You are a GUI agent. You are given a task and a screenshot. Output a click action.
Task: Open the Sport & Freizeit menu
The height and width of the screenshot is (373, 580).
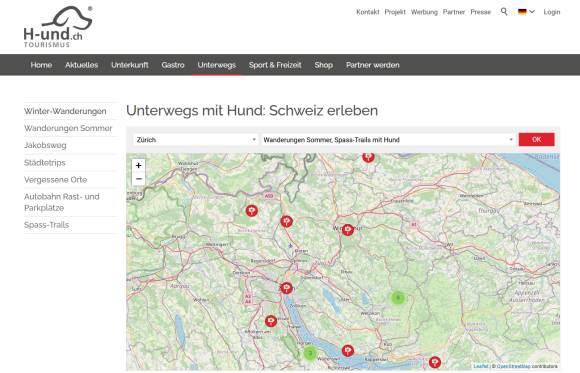point(275,65)
